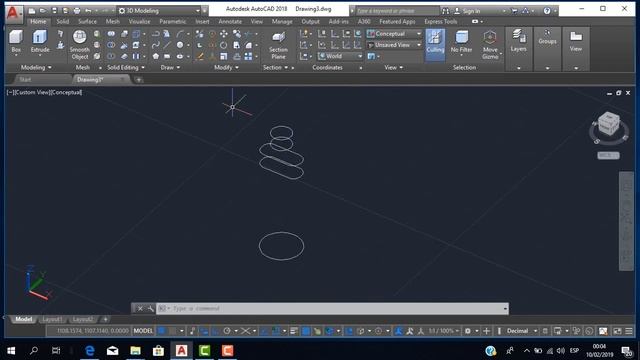Open the Solid ribbon tab
The width and height of the screenshot is (640, 360).
click(62, 21)
